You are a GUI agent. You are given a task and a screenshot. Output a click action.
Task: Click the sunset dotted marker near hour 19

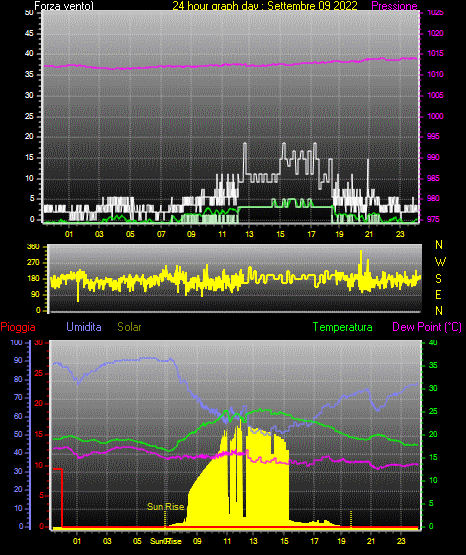coord(351,519)
